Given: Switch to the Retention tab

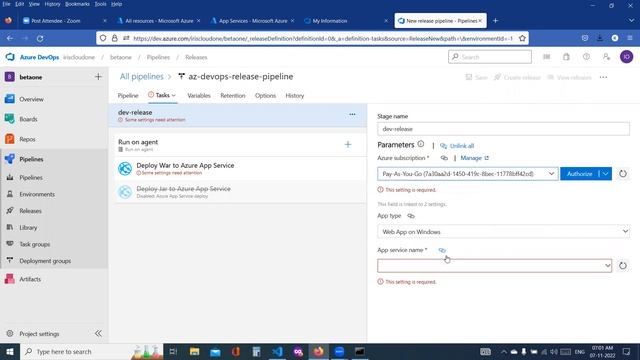Looking at the screenshot, I should point(233,96).
